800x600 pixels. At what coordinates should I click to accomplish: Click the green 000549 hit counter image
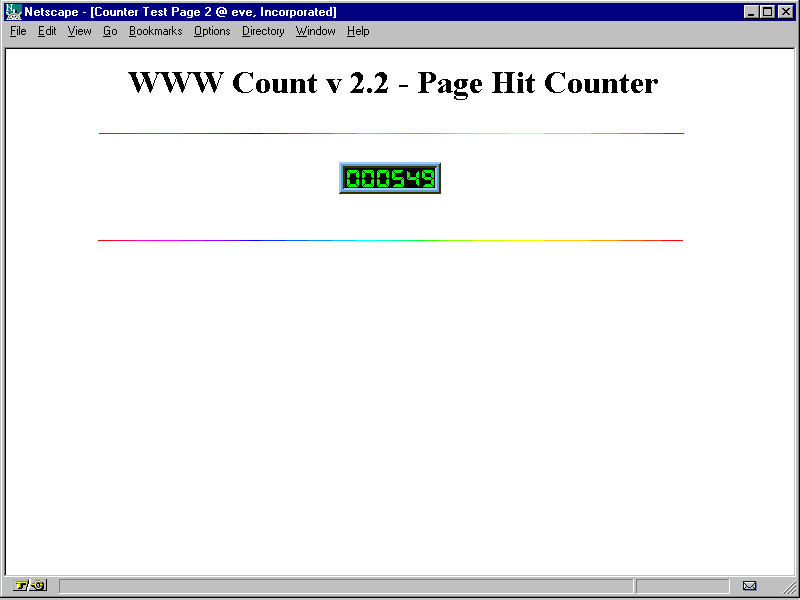click(390, 178)
